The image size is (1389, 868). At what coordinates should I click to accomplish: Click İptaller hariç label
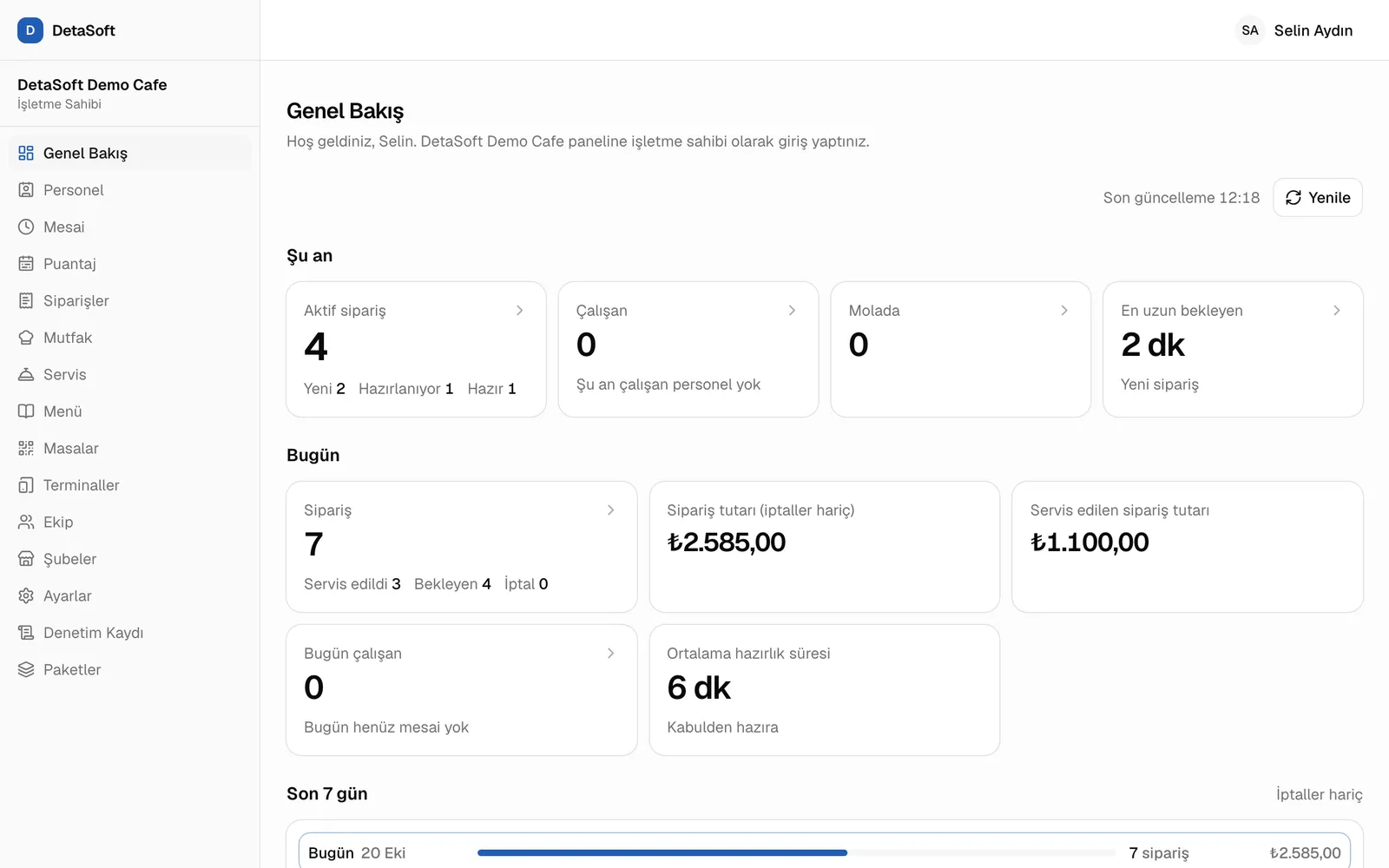click(1319, 794)
